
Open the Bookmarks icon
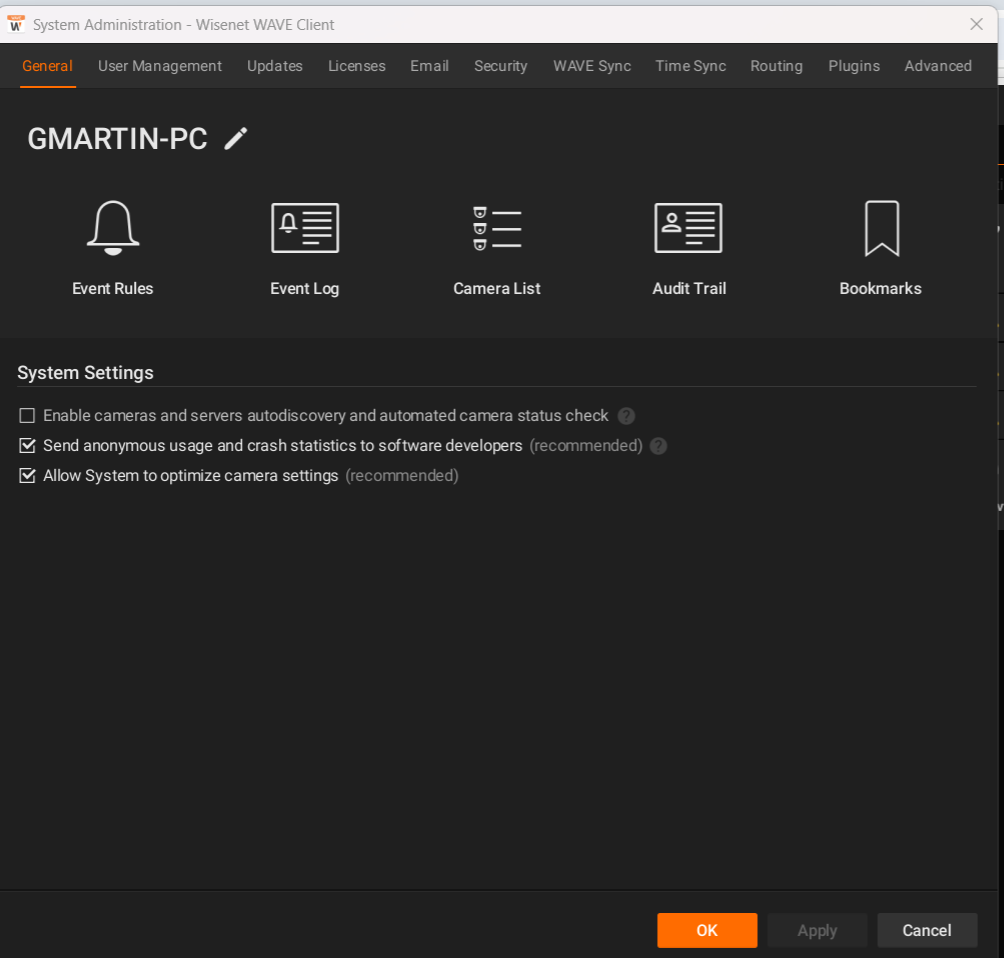pyautogui.click(x=882, y=228)
